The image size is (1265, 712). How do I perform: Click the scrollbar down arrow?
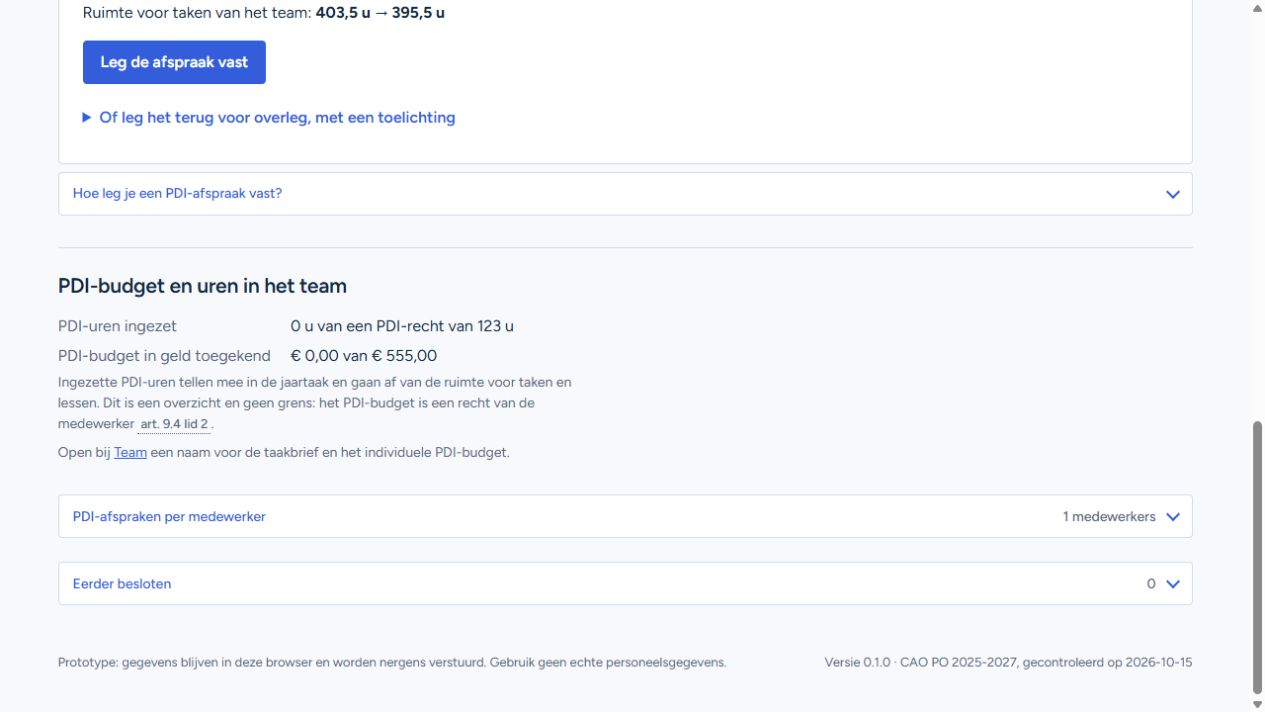pos(1257,704)
